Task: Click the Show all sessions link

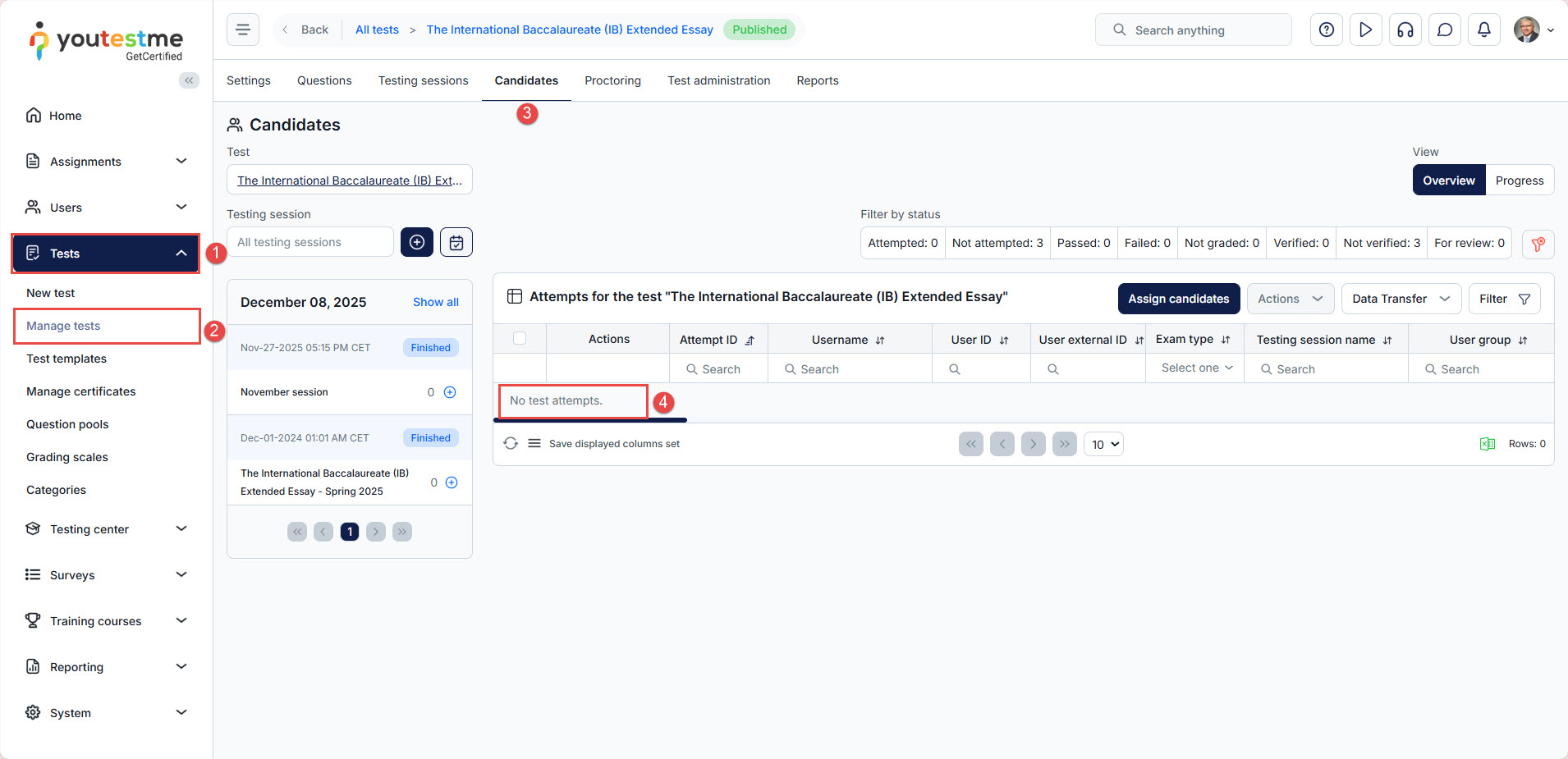Action: [435, 302]
